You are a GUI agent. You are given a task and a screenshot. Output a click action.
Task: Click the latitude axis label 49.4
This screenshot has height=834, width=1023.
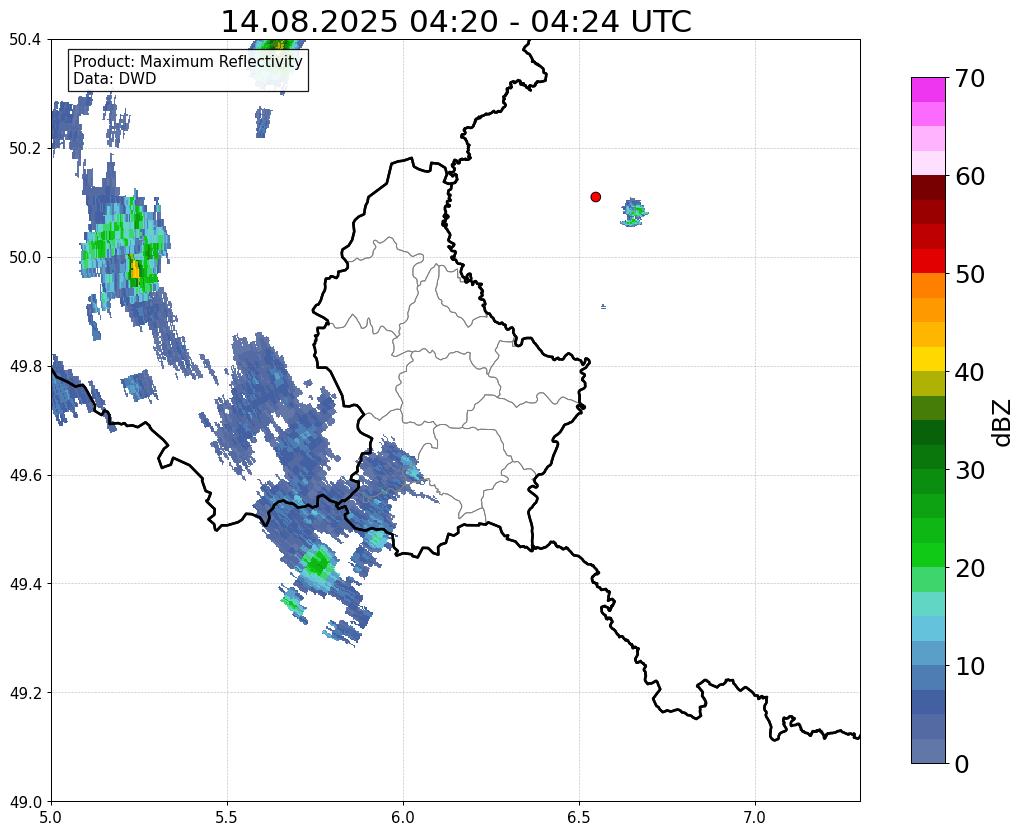pos(25,584)
